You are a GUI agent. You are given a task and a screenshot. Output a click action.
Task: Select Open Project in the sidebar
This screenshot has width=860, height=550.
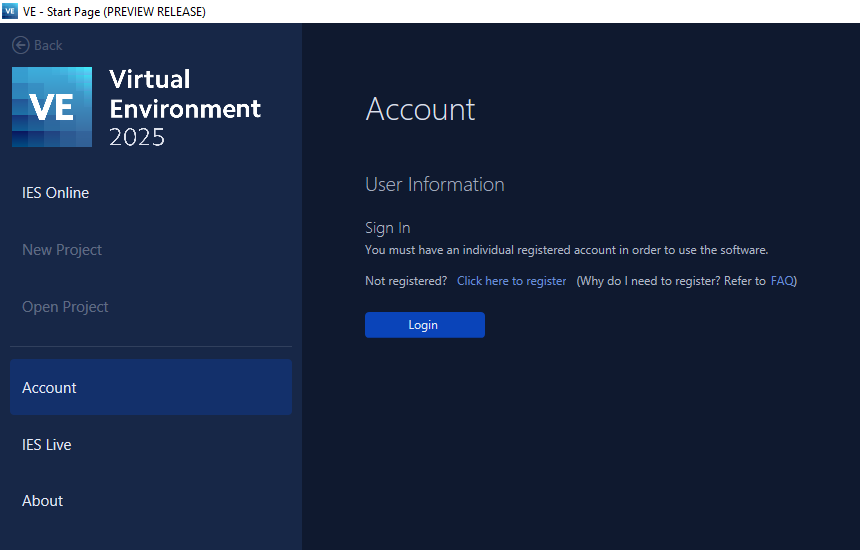[65, 307]
